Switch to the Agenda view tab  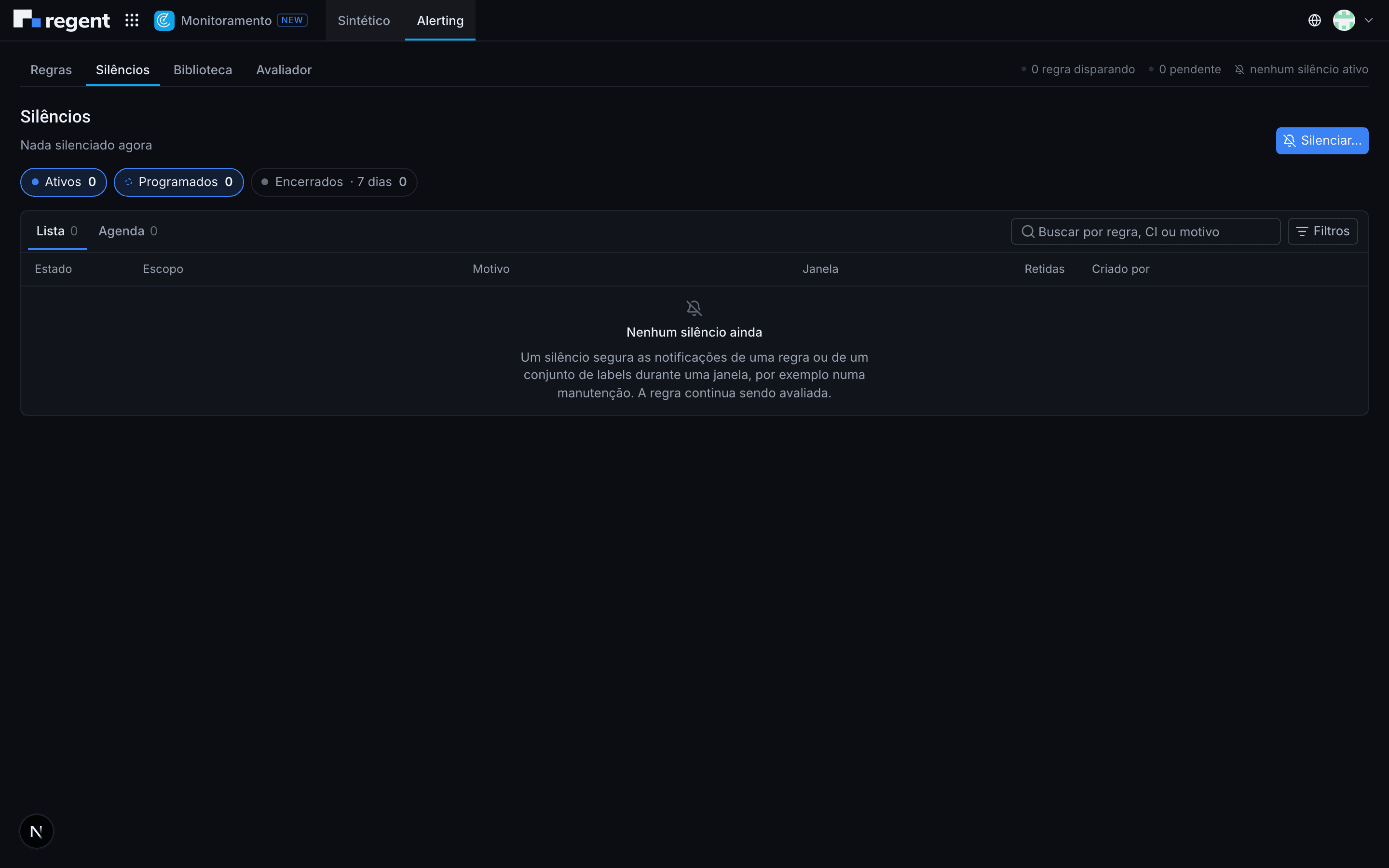pos(127,231)
